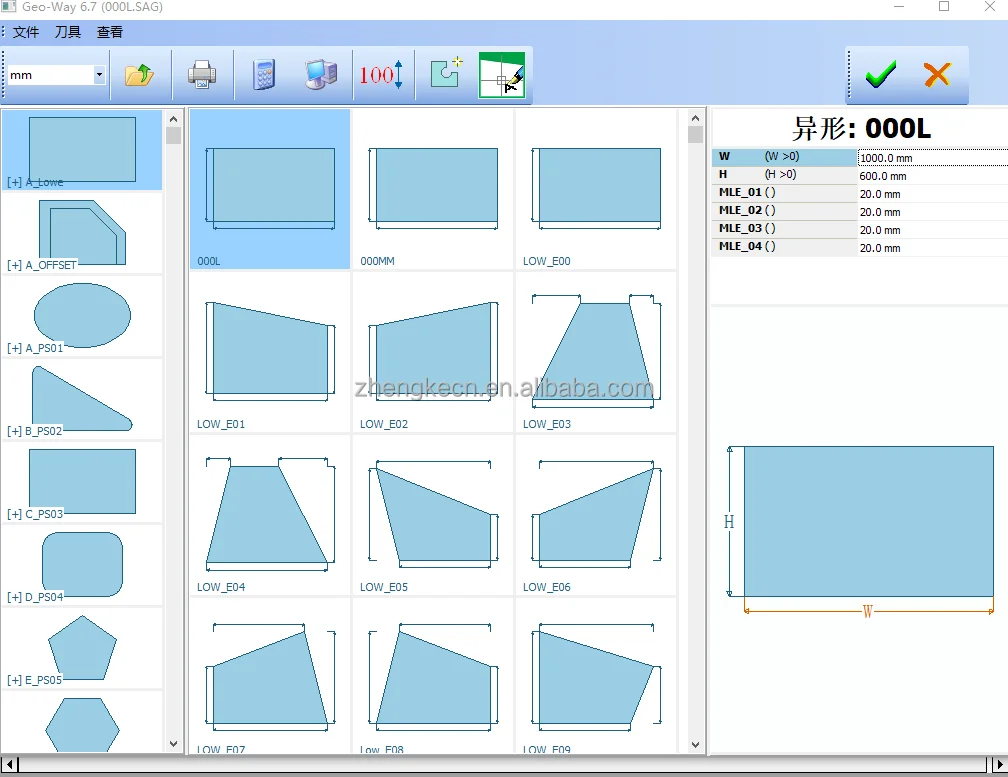Image resolution: width=1008 pixels, height=777 pixels.
Task: Edit the MLE_02 value field
Action: point(931,212)
